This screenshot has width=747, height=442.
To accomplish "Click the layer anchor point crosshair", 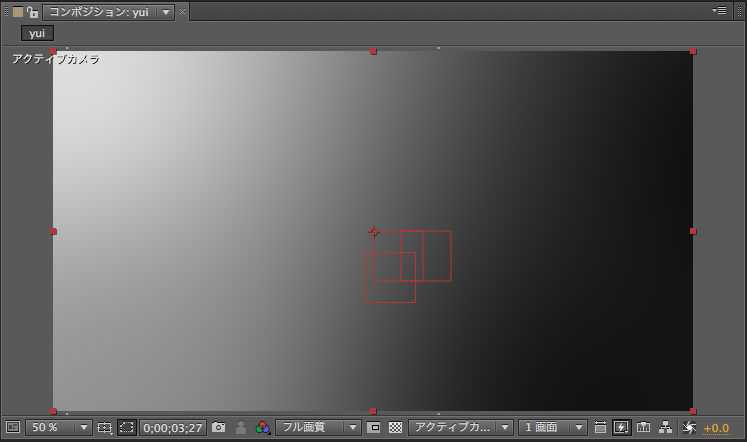I will pyautogui.click(x=374, y=232).
